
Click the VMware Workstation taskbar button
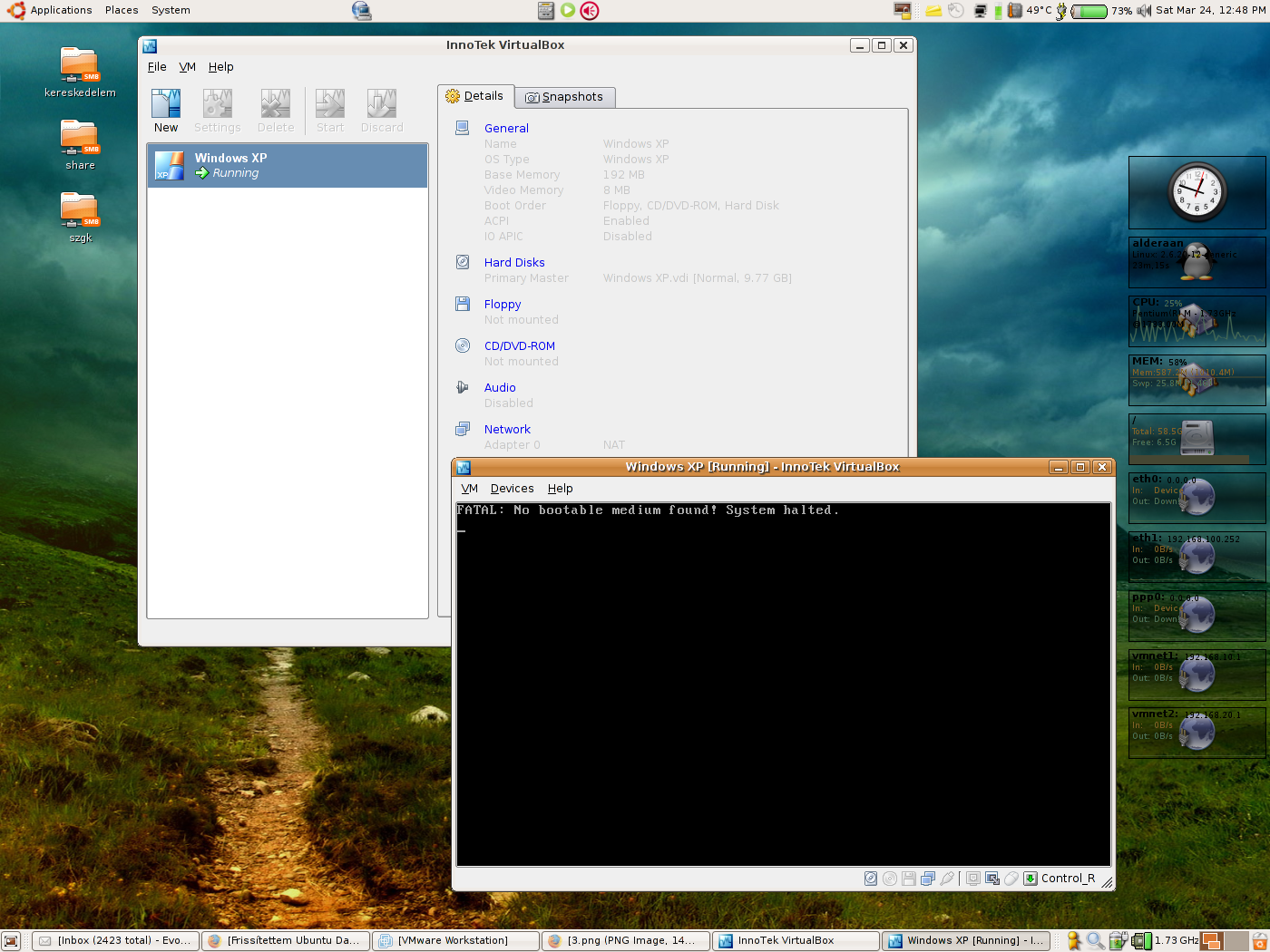455,940
